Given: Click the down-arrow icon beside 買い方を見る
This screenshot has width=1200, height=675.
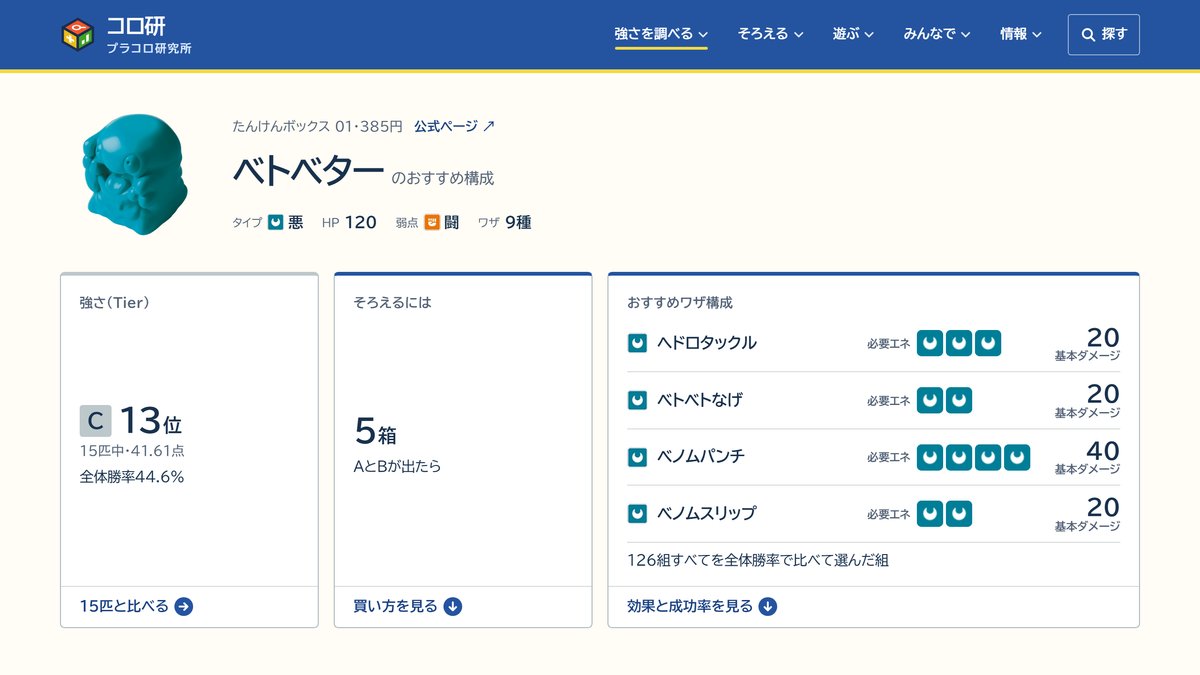Looking at the screenshot, I should 453,606.
